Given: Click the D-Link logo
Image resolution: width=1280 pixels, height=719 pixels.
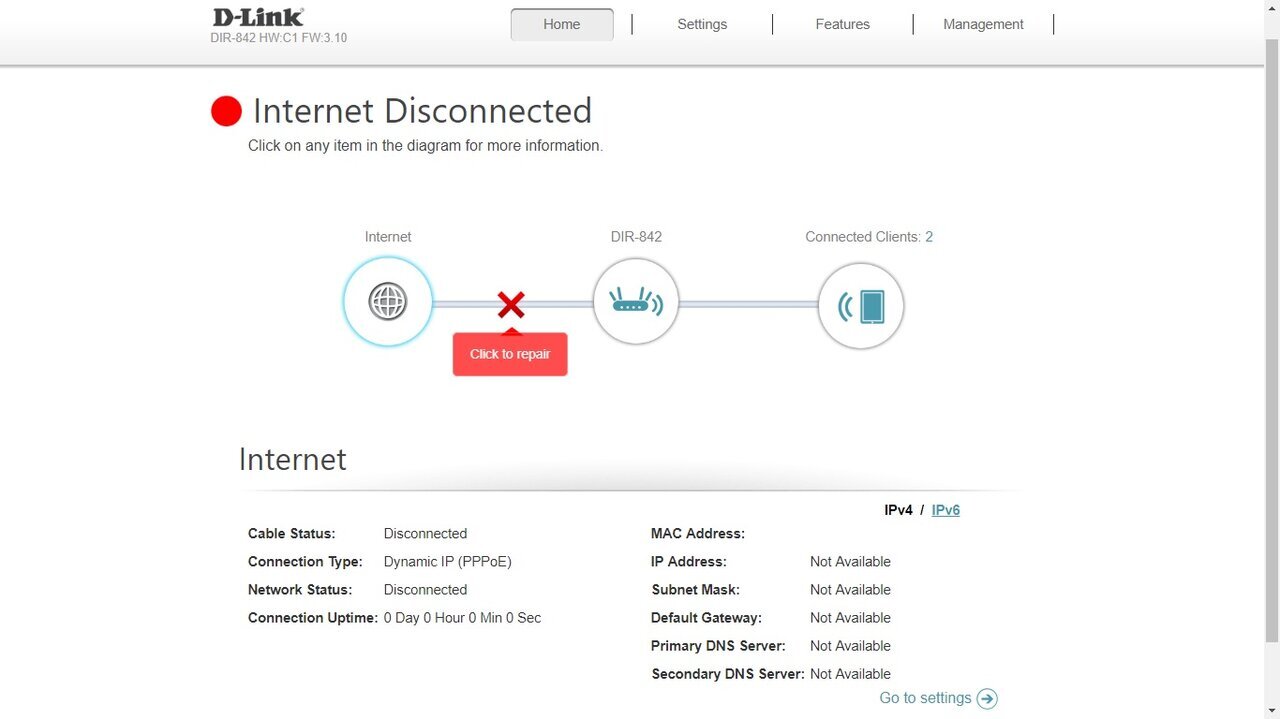Looking at the screenshot, I should click(258, 17).
